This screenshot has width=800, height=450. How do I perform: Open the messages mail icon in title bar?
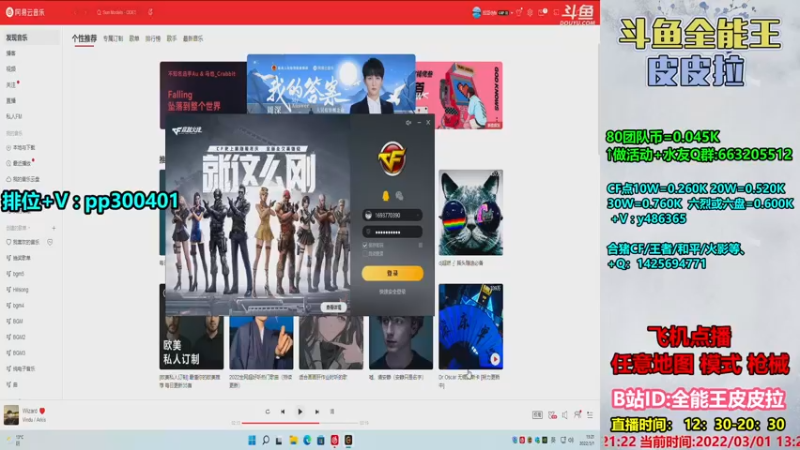(x=542, y=12)
